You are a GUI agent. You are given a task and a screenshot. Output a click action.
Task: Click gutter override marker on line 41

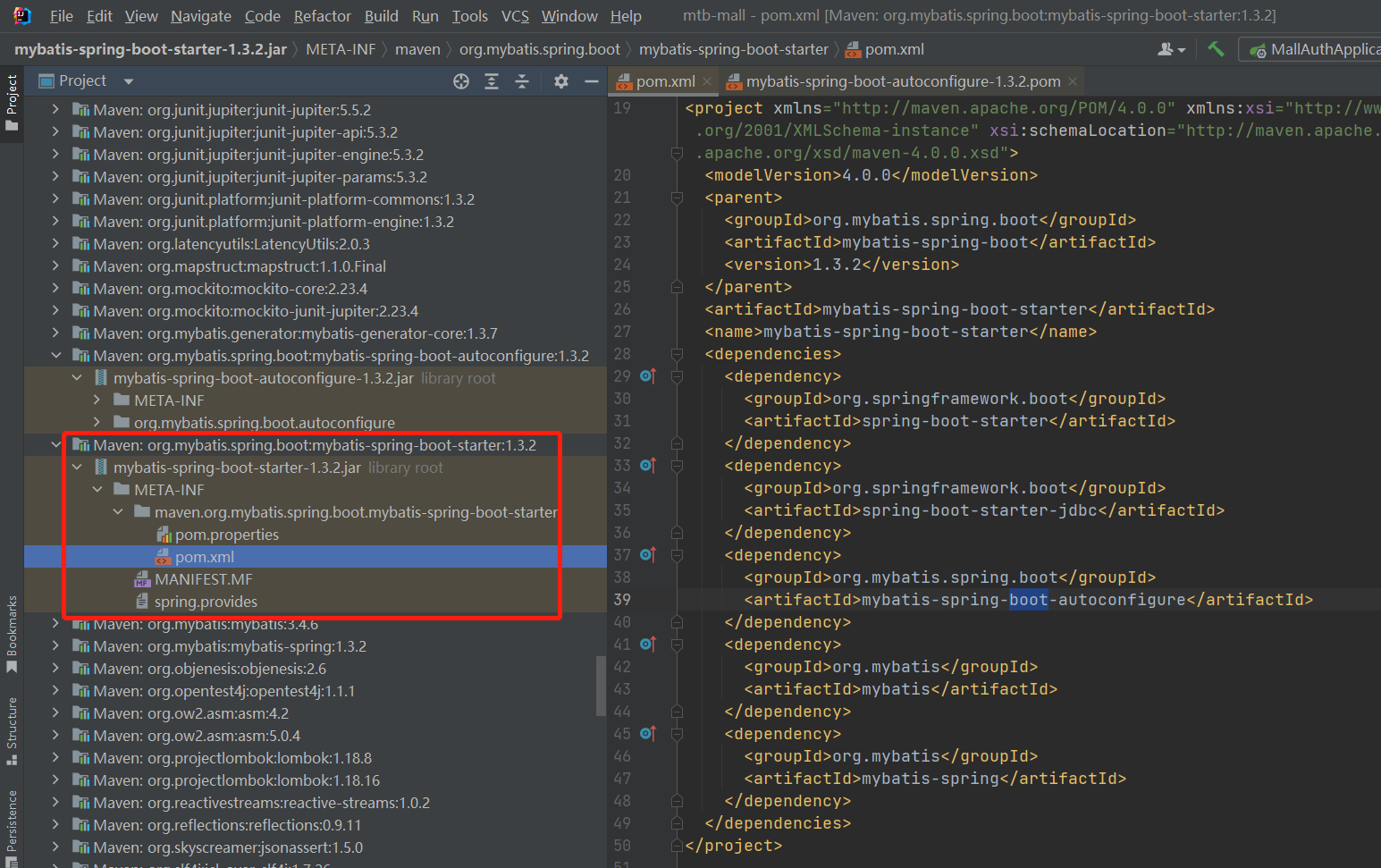648,645
